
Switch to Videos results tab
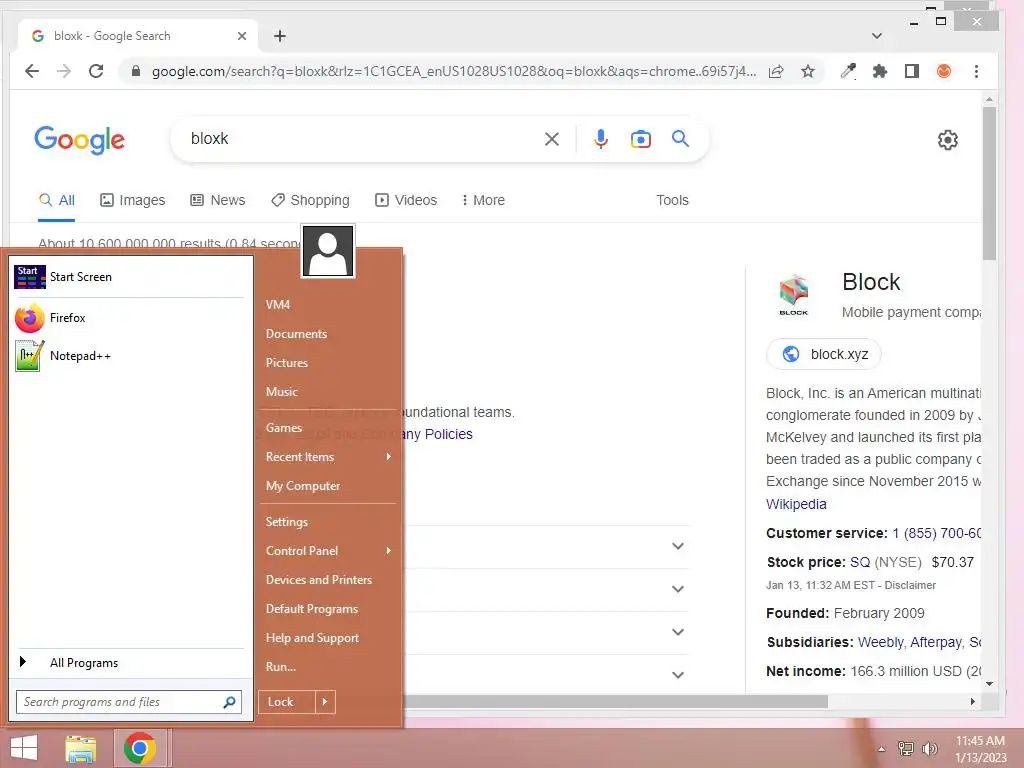(x=406, y=200)
